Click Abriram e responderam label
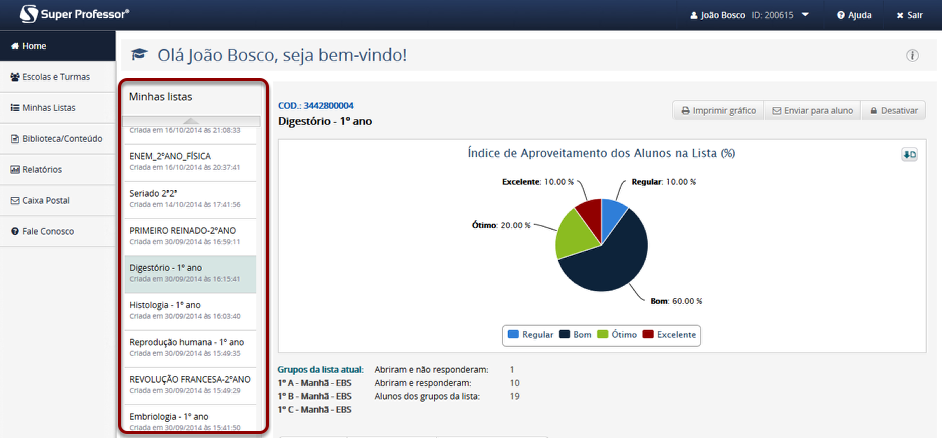 coord(423,383)
